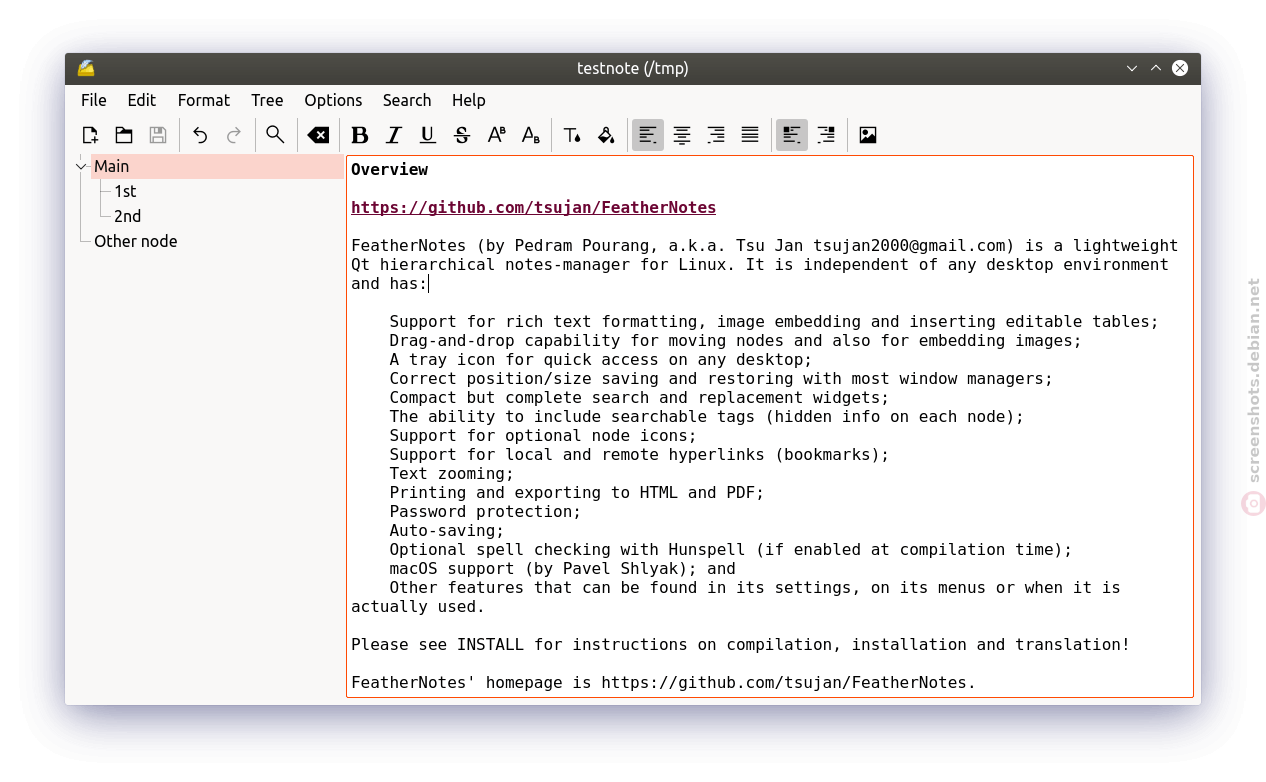Select the 1st child node
Viewport: 1266px width, 782px height.
tap(125, 191)
